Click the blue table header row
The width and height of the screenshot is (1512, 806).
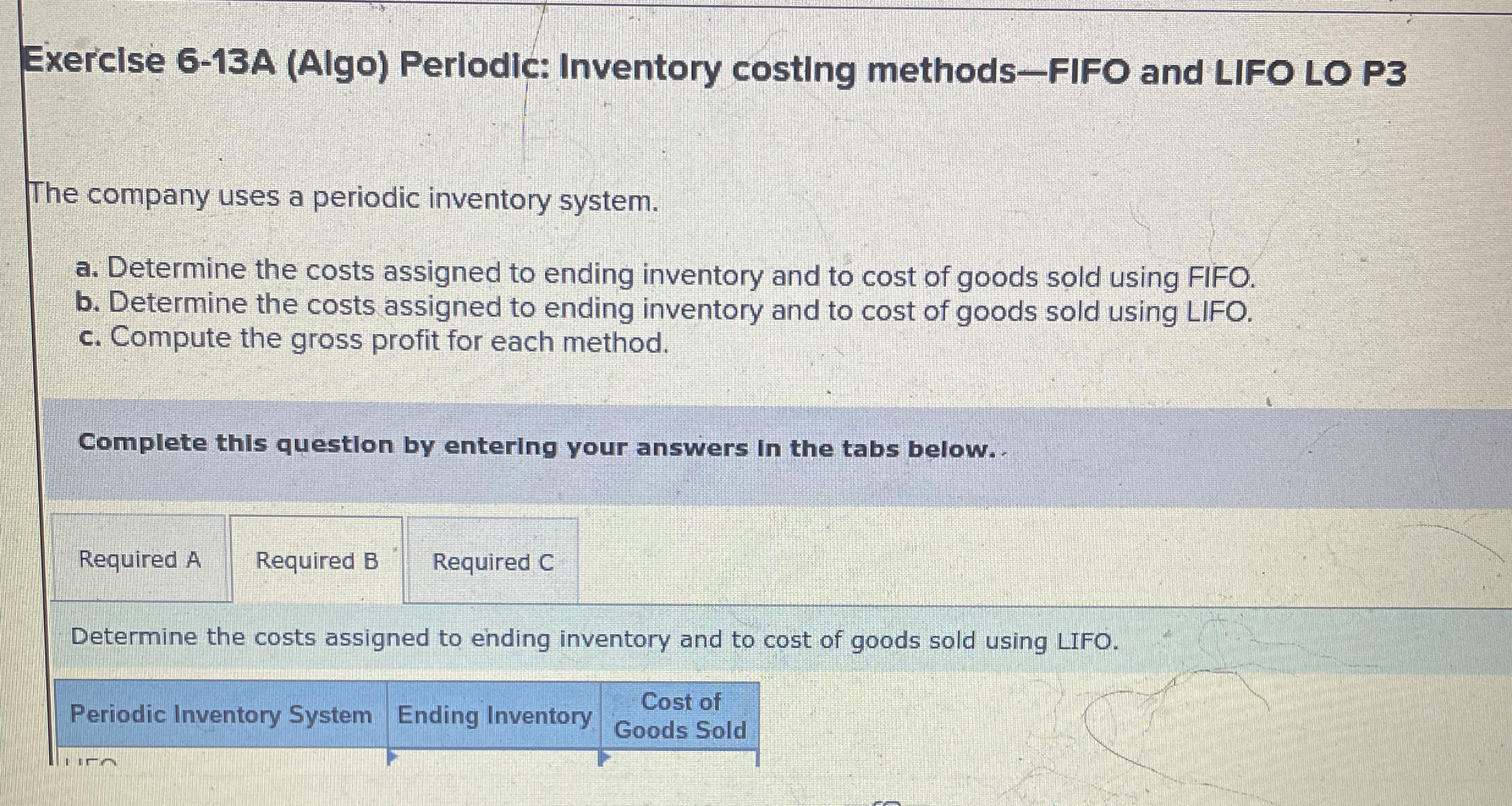pos(403,715)
